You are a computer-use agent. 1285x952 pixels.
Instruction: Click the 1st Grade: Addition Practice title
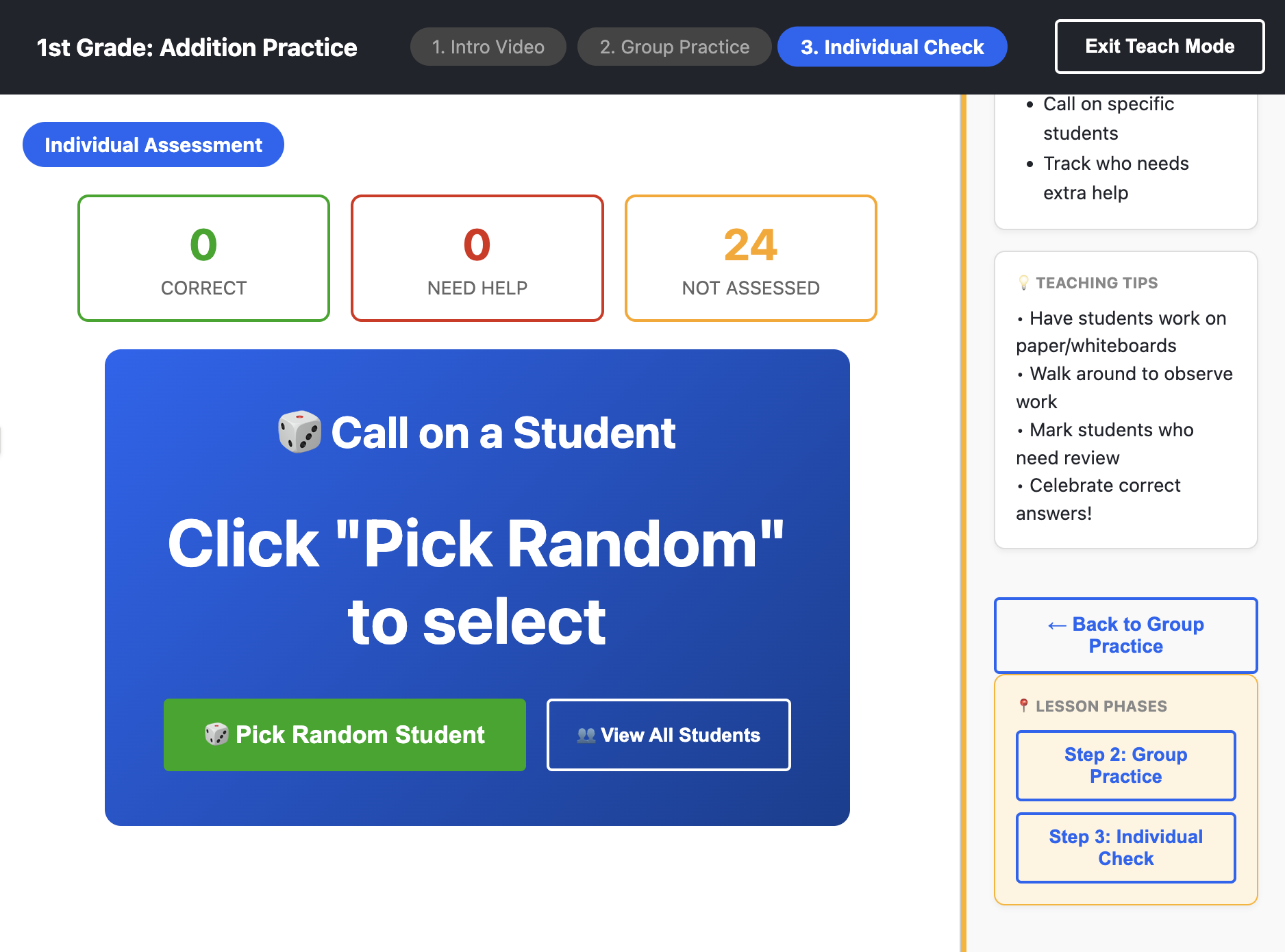point(197,47)
